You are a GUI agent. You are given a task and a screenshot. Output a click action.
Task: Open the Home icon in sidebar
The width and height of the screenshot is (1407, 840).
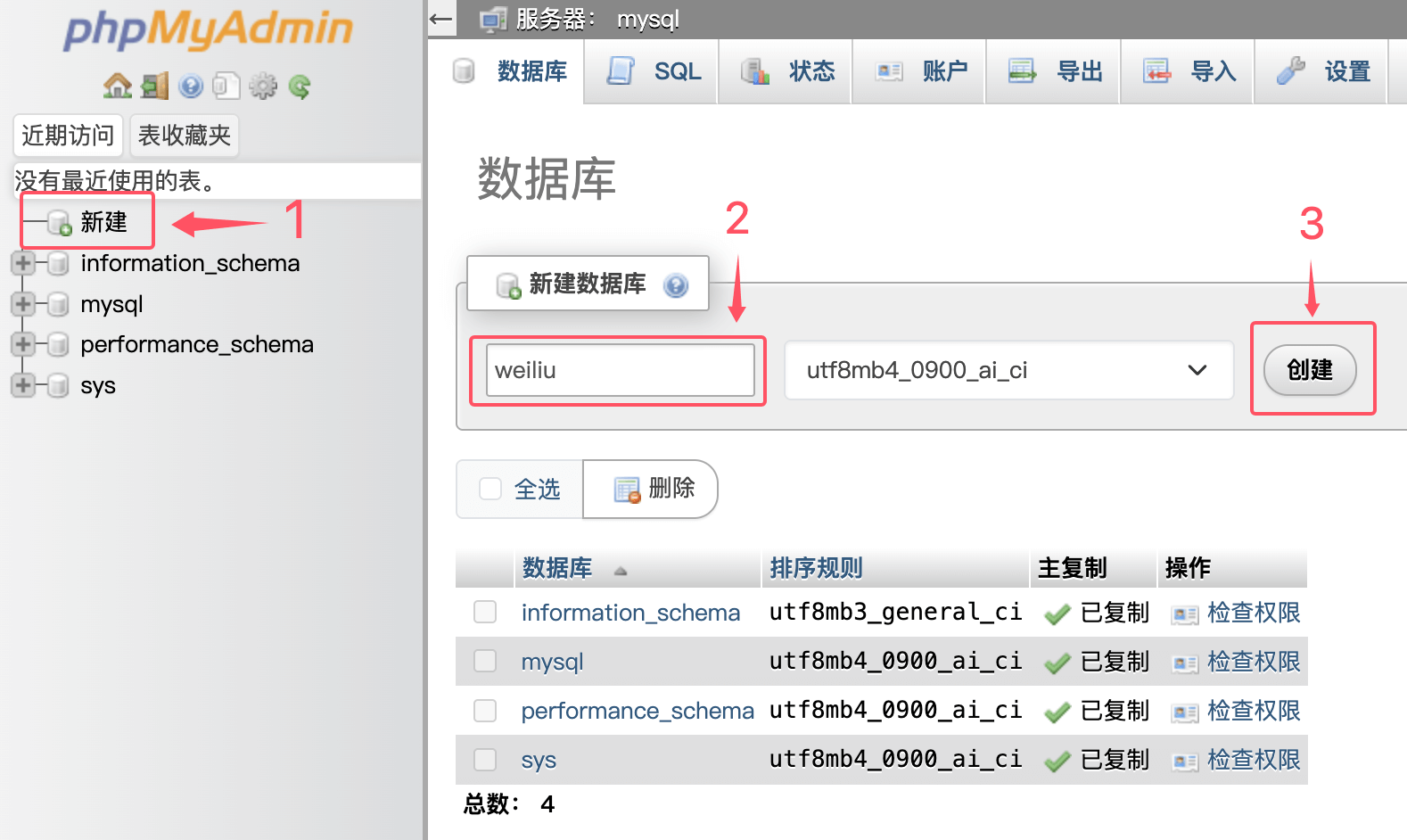point(117,86)
